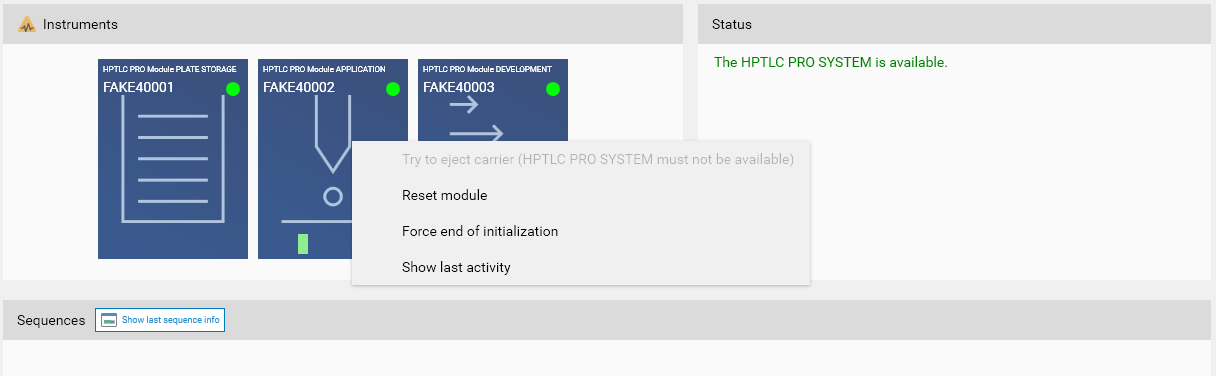This screenshot has height=376, width=1216.
Task: Open Show last sequence info
Action: [x=160, y=320]
